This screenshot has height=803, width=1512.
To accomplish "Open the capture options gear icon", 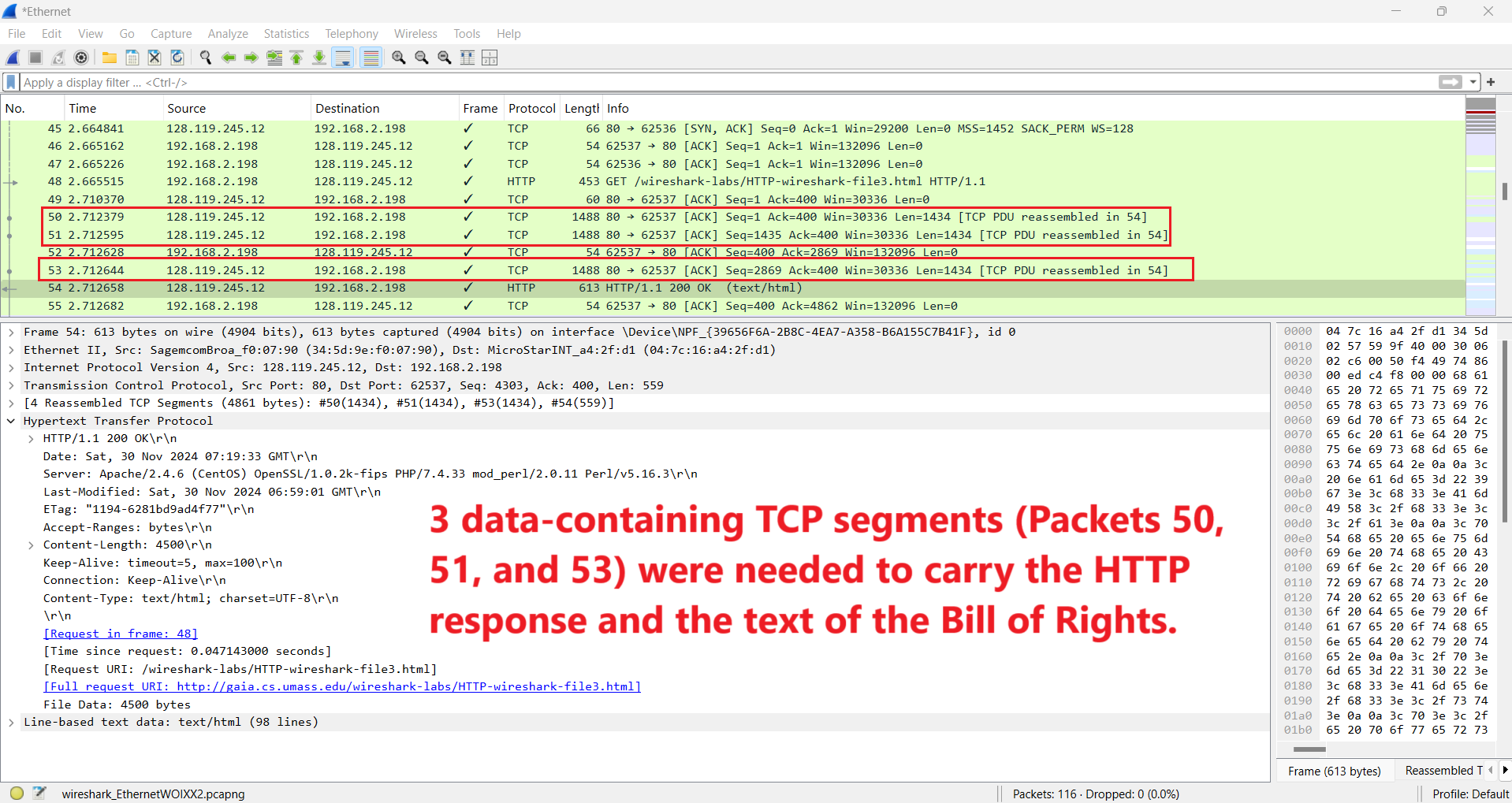I will coord(81,58).
